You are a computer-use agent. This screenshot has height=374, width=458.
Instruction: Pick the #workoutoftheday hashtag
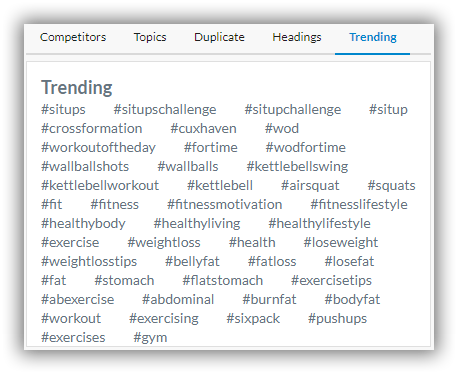point(98,148)
